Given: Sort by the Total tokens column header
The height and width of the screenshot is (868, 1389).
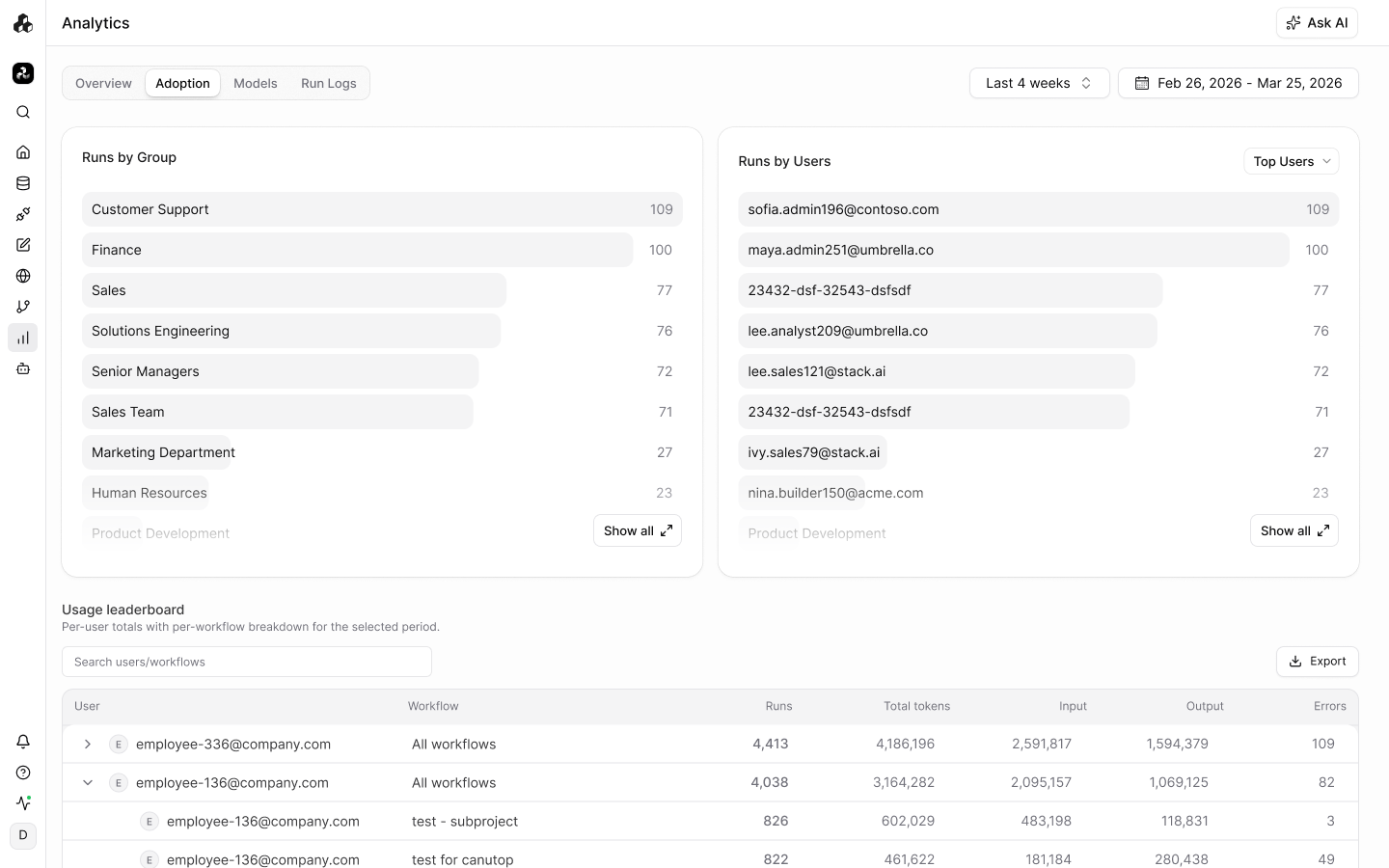Looking at the screenshot, I should (x=916, y=706).
